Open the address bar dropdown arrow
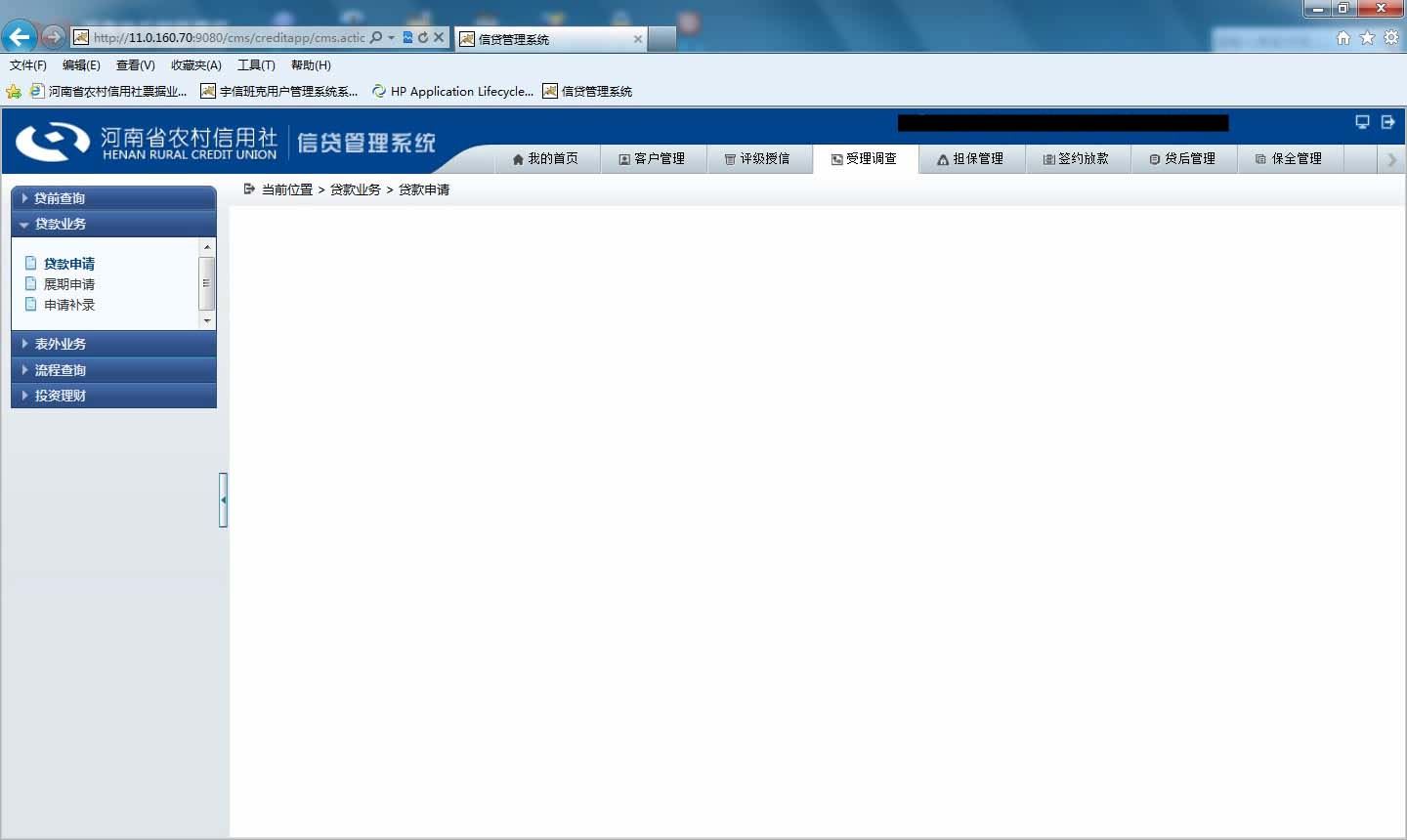The width and height of the screenshot is (1407, 840). tap(391, 37)
